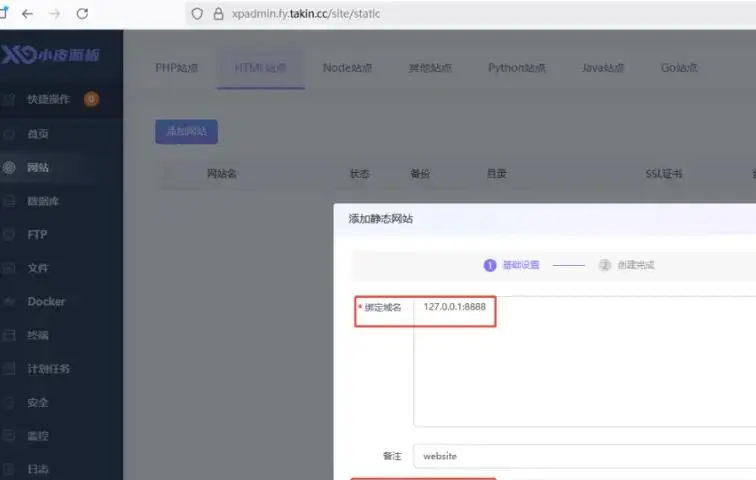This screenshot has width=756, height=480.
Task: Click the blue 添加网站 button
Action: [x=186, y=131]
